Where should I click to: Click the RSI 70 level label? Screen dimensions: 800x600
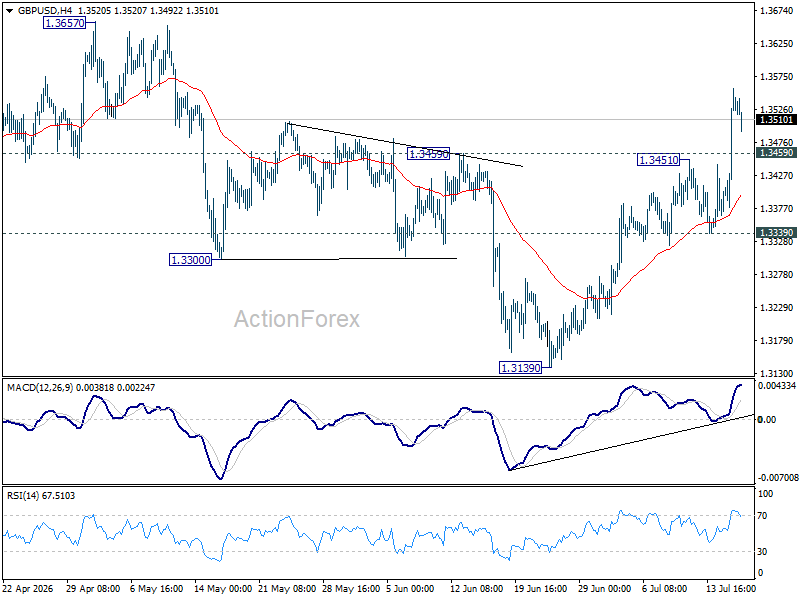tap(762, 516)
